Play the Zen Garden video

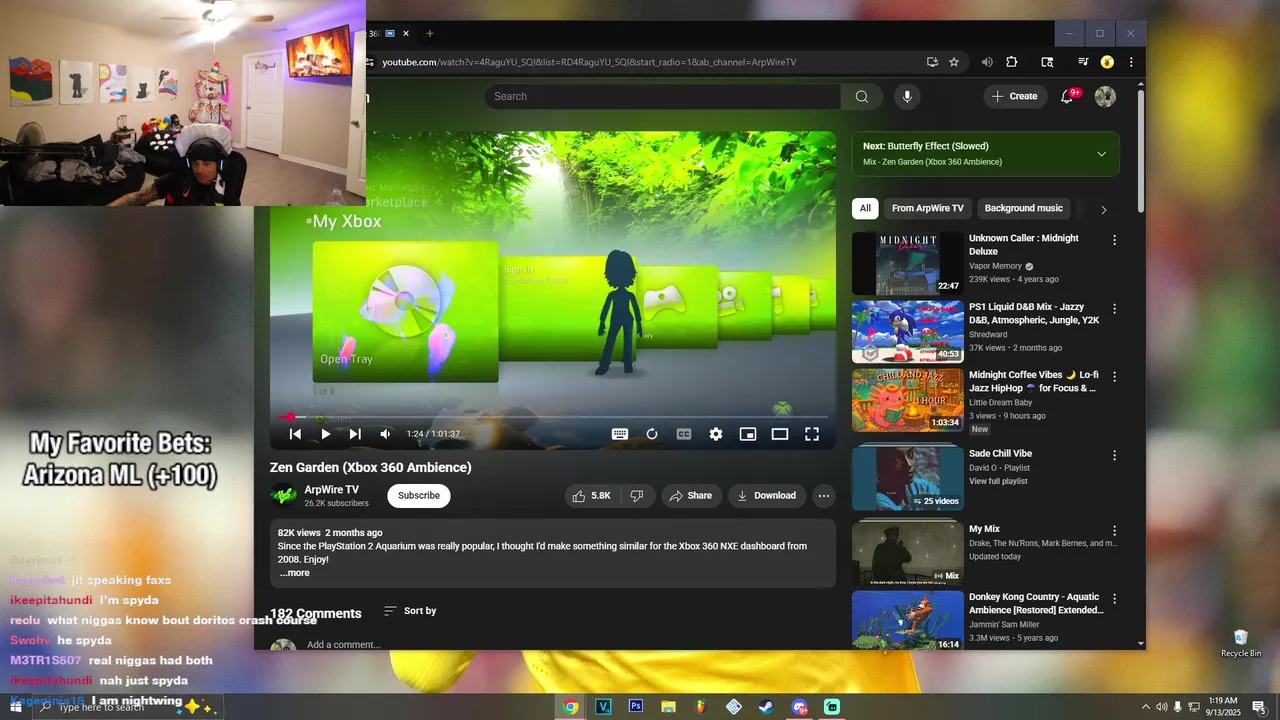tap(325, 434)
